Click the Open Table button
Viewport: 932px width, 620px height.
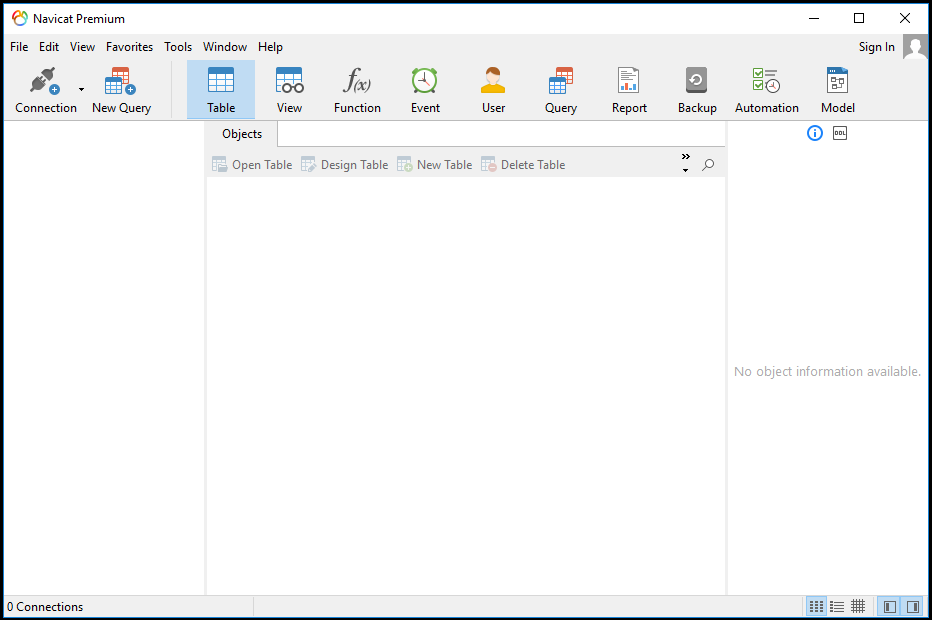click(252, 165)
